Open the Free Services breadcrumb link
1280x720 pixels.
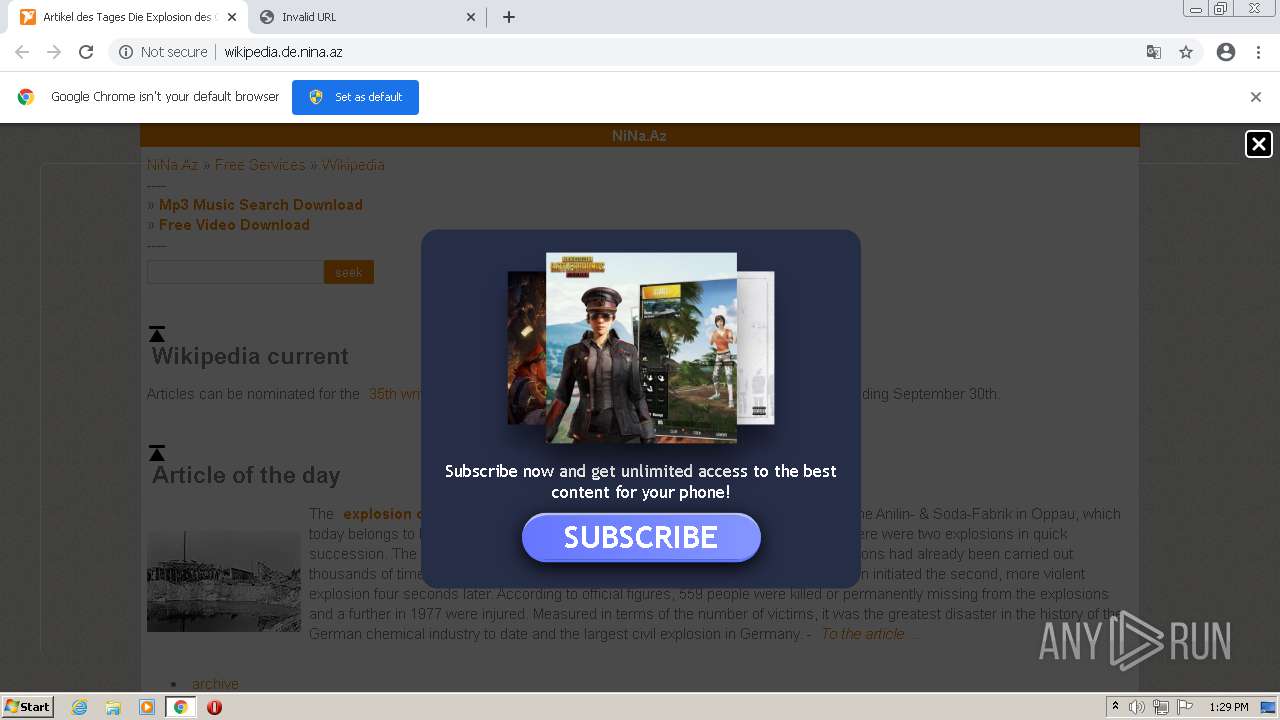(260, 165)
